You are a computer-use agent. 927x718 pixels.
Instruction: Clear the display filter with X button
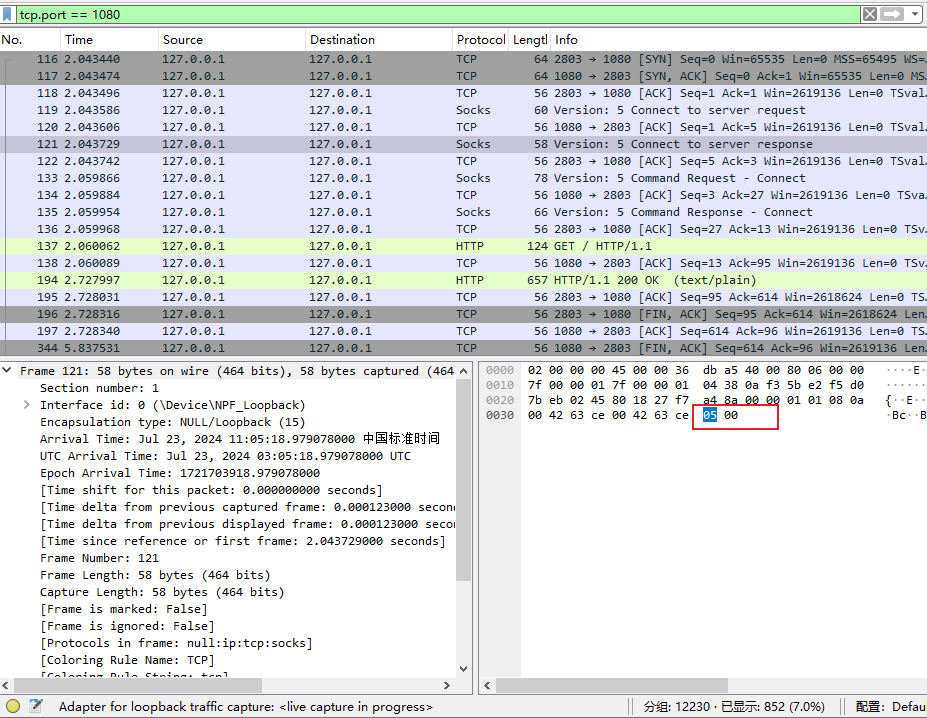tap(869, 14)
